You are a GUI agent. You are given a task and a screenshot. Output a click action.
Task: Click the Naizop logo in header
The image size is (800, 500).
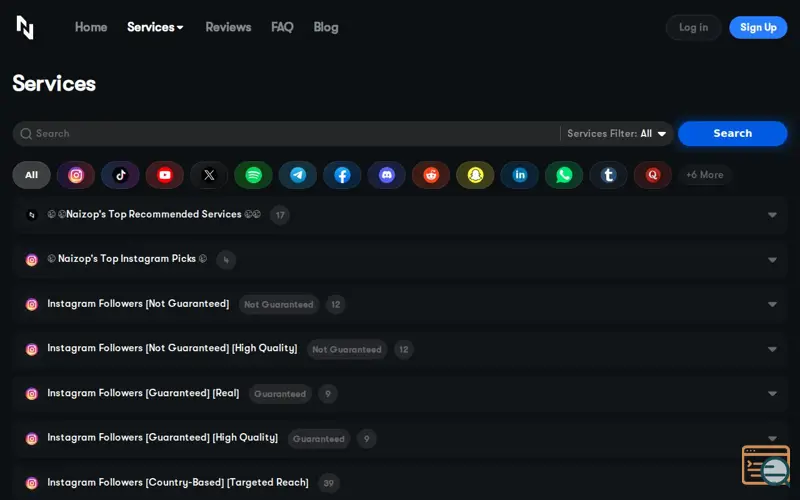pyautogui.click(x=25, y=27)
